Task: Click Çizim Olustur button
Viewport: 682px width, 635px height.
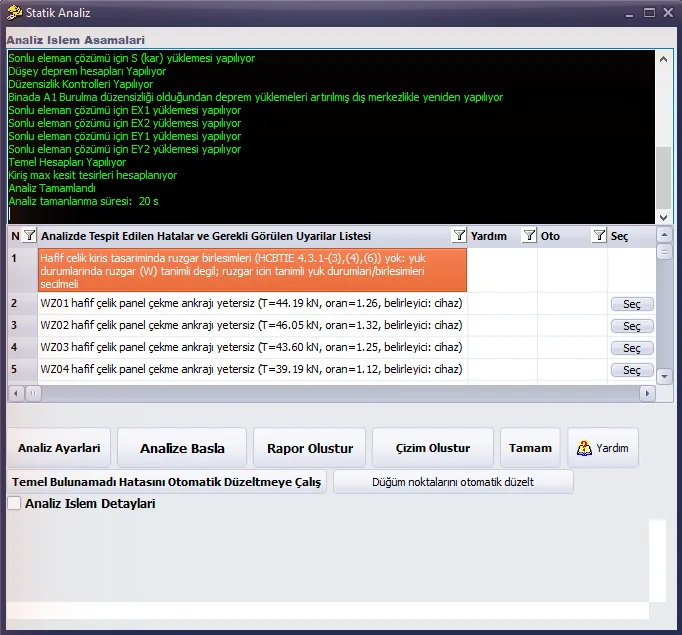Action: pyautogui.click(x=433, y=448)
